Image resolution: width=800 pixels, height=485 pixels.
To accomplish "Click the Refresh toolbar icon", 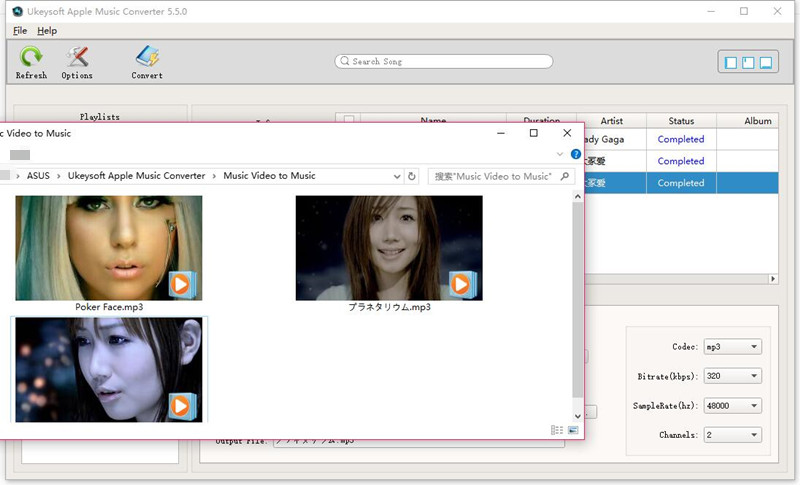I will [31, 57].
